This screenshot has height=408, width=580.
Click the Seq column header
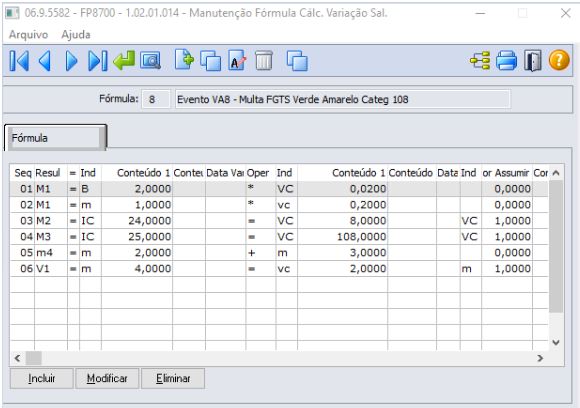click(x=23, y=173)
